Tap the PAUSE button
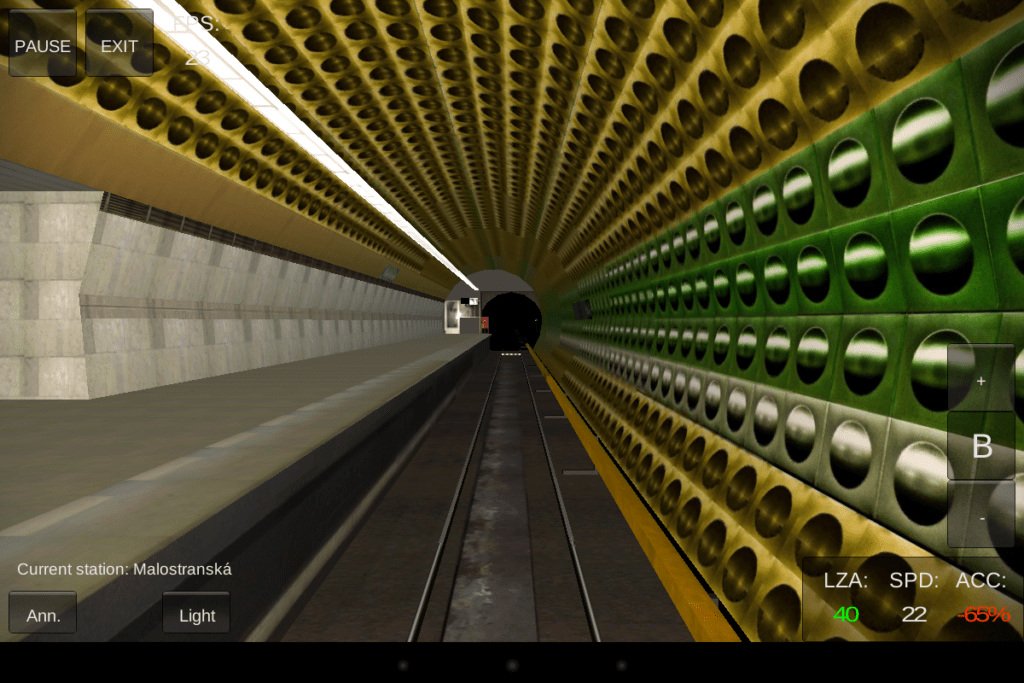This screenshot has height=683, width=1024. point(42,44)
